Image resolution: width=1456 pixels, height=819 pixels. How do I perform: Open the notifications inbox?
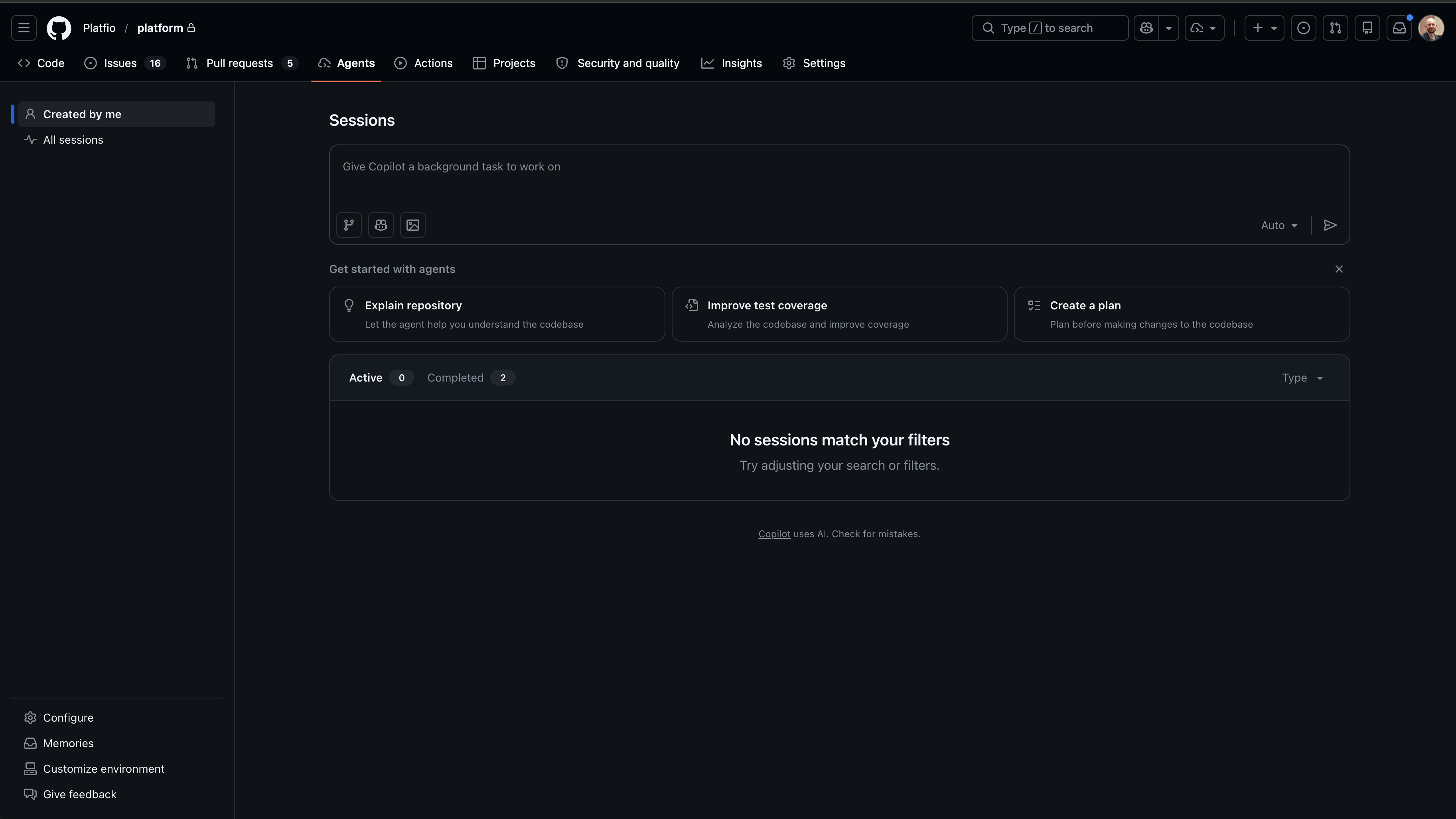[1399, 28]
